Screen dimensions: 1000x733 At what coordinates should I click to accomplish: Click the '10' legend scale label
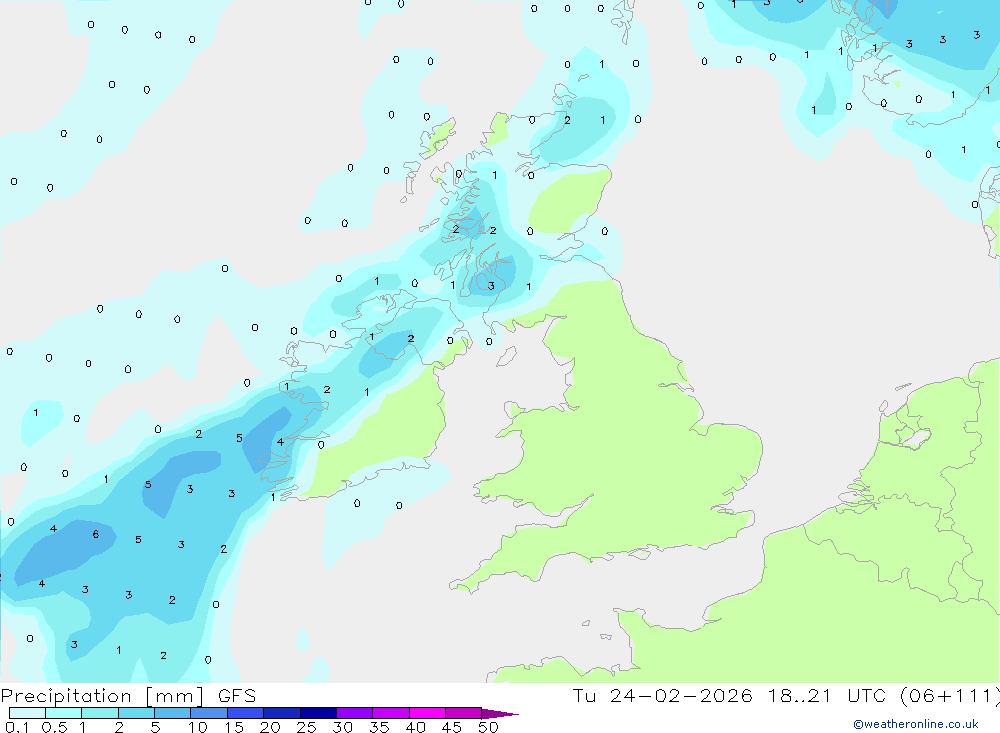[x=198, y=727]
